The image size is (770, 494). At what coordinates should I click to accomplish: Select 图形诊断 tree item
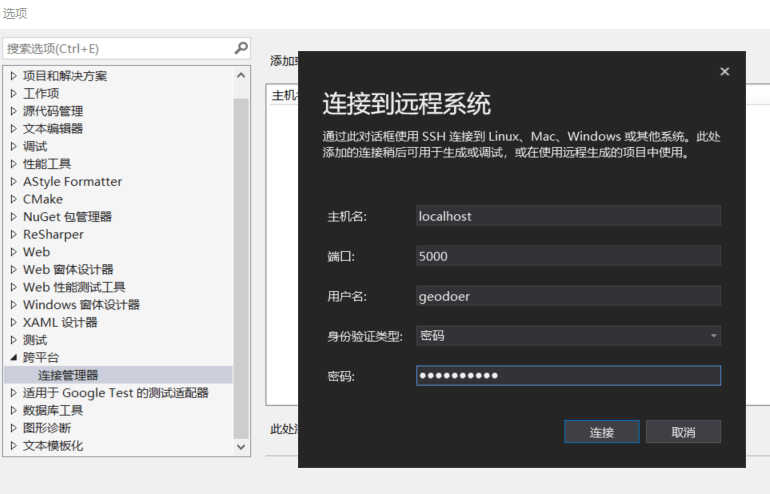[47, 428]
